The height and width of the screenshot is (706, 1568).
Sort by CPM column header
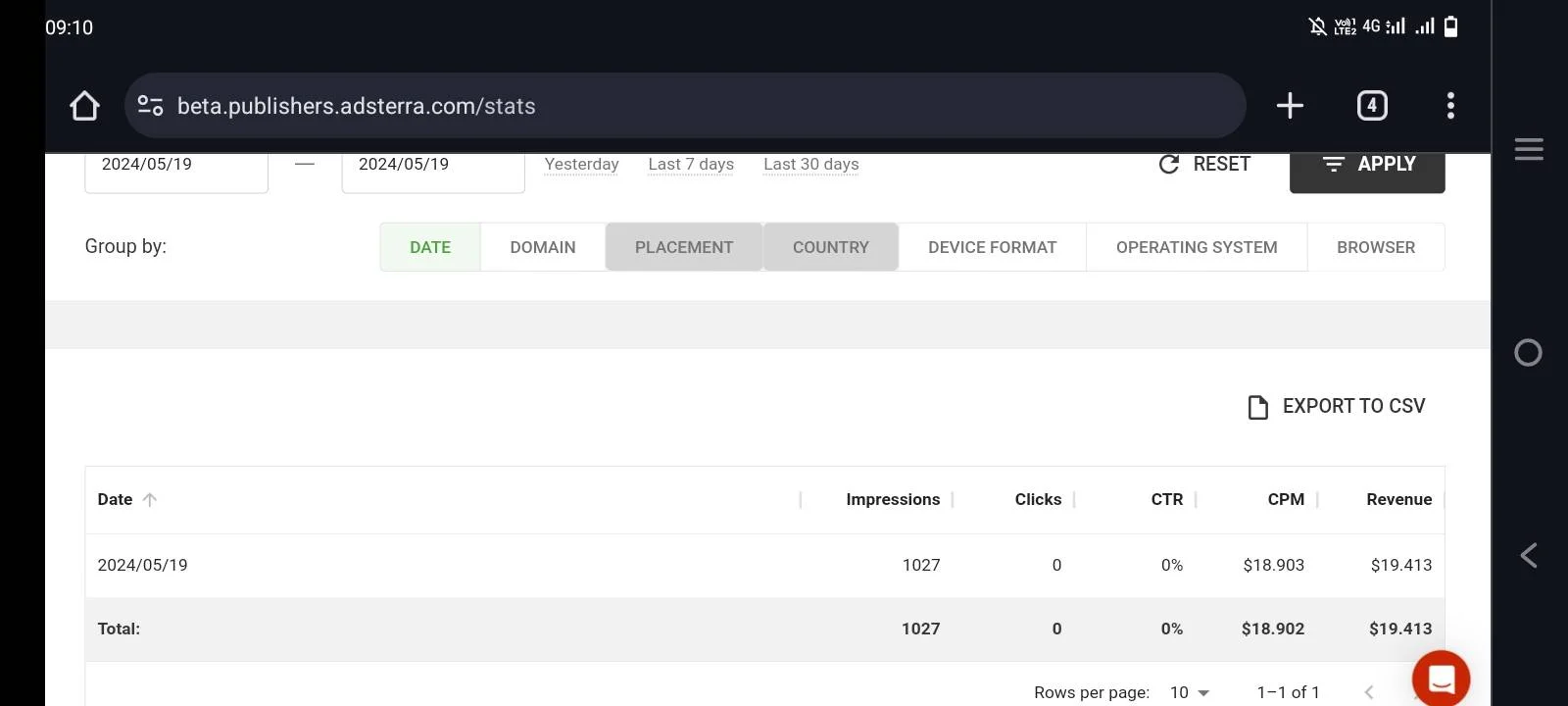click(x=1286, y=500)
